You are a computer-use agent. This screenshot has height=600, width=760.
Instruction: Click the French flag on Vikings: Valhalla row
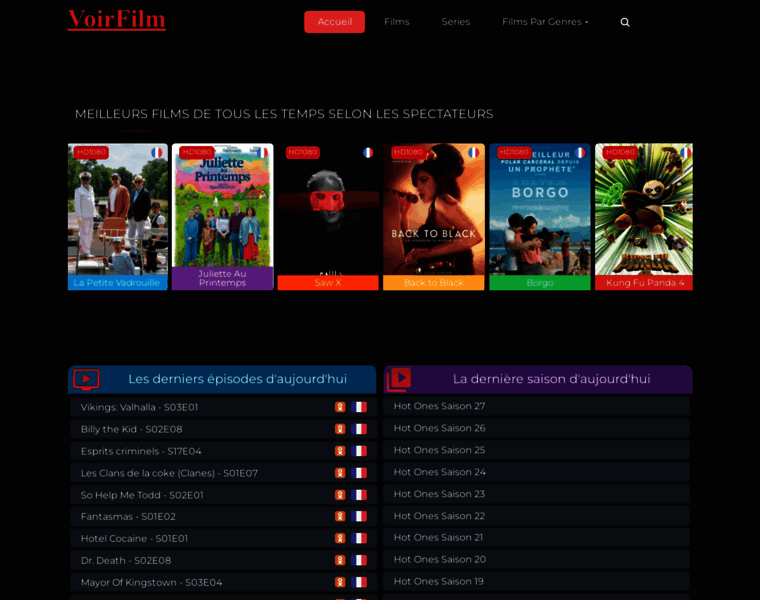point(359,407)
